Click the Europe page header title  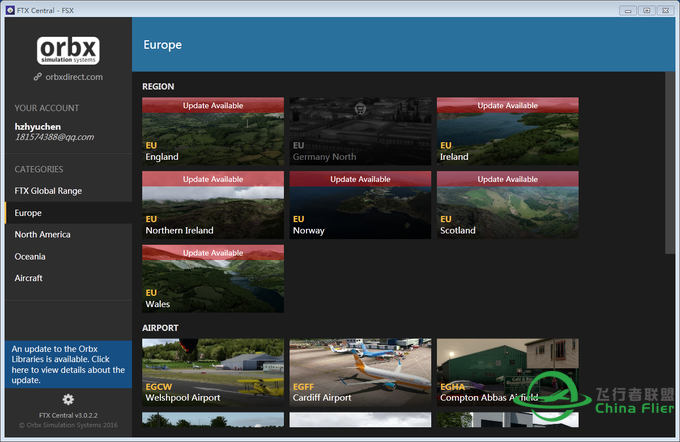(x=163, y=45)
